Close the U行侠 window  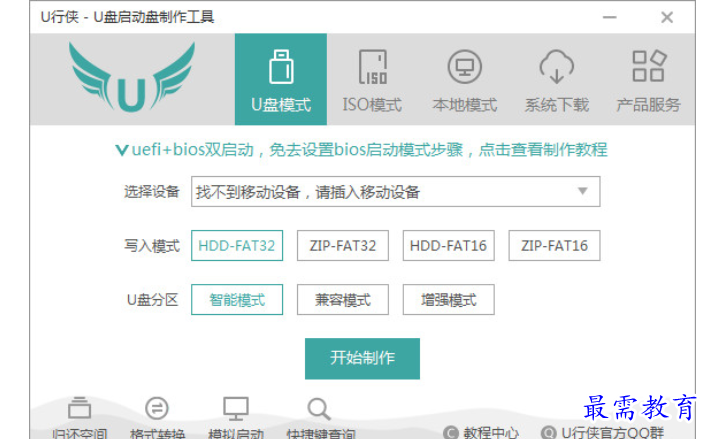pyautogui.click(x=667, y=17)
